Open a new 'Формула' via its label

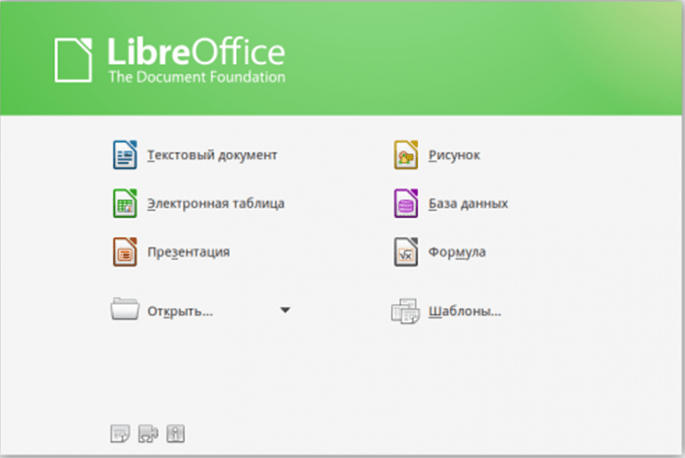457,252
